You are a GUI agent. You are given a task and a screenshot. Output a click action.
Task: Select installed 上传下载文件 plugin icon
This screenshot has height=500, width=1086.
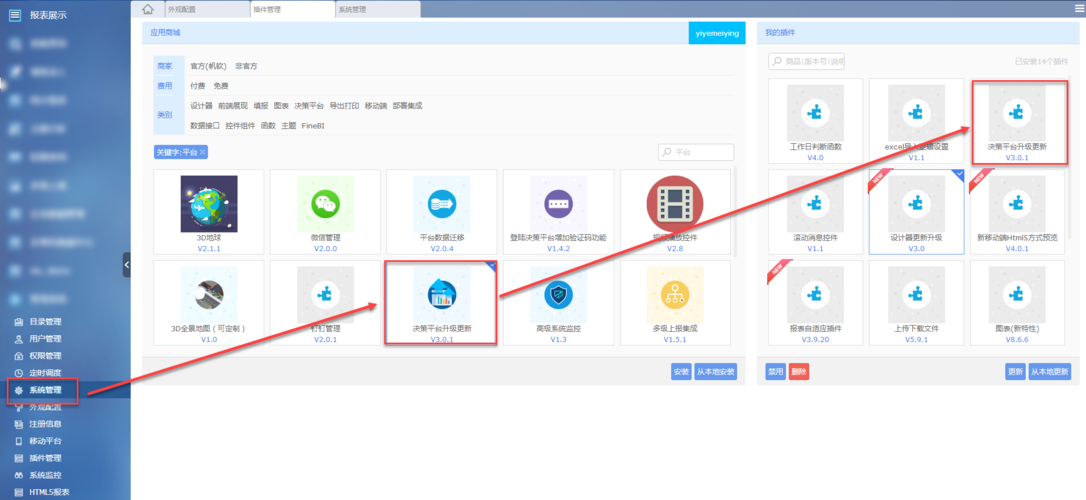916,295
